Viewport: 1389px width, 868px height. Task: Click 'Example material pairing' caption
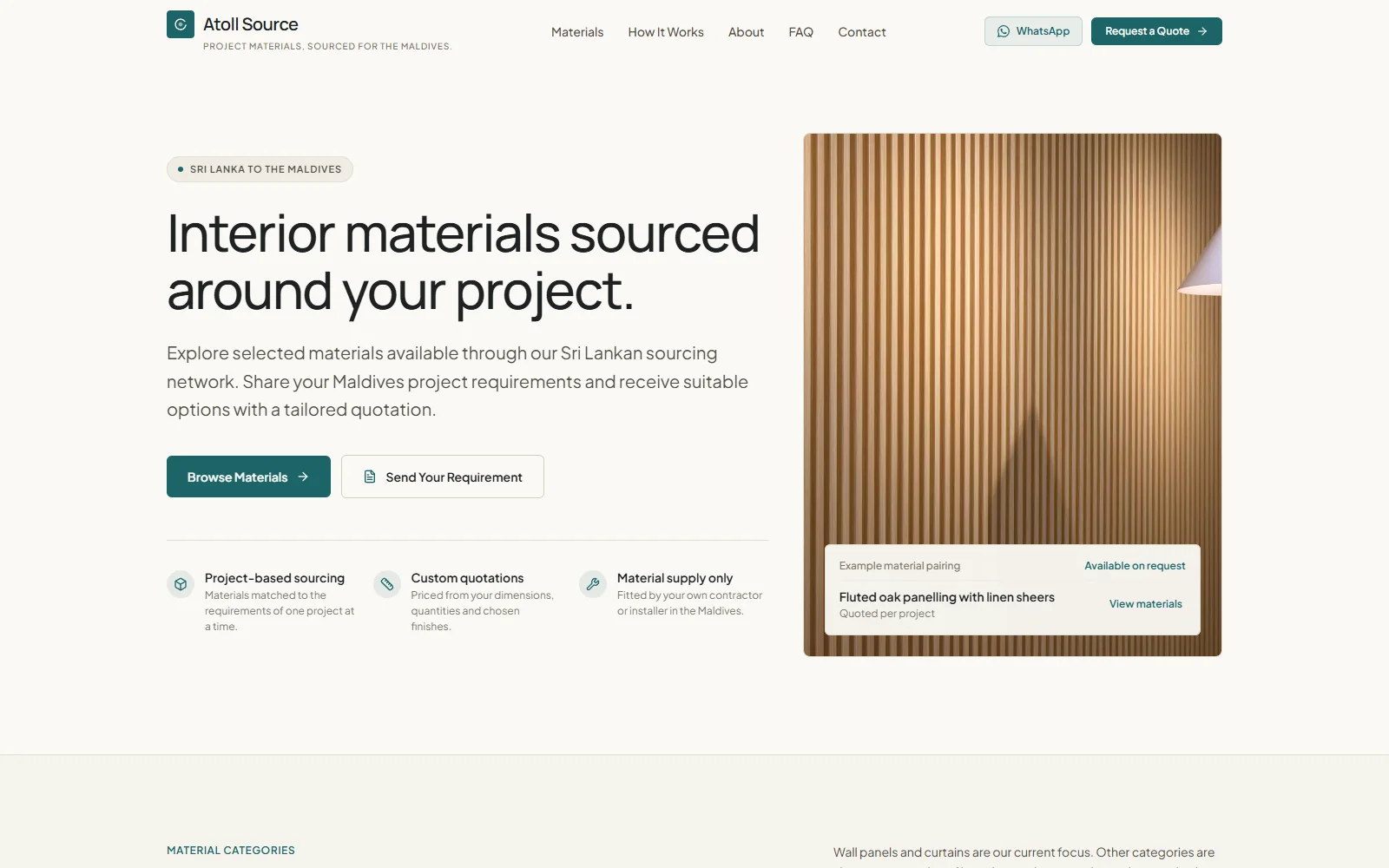(x=899, y=566)
